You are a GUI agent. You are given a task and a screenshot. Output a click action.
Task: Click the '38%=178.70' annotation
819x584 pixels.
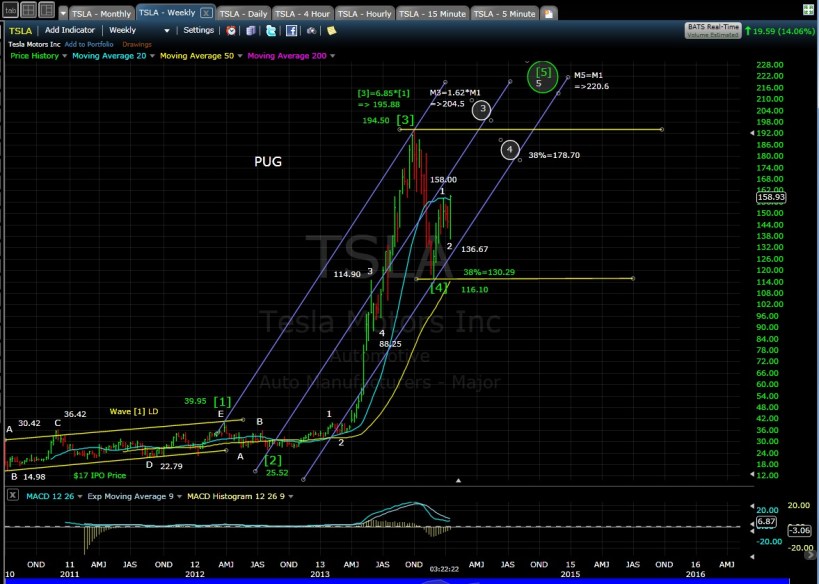[554, 155]
